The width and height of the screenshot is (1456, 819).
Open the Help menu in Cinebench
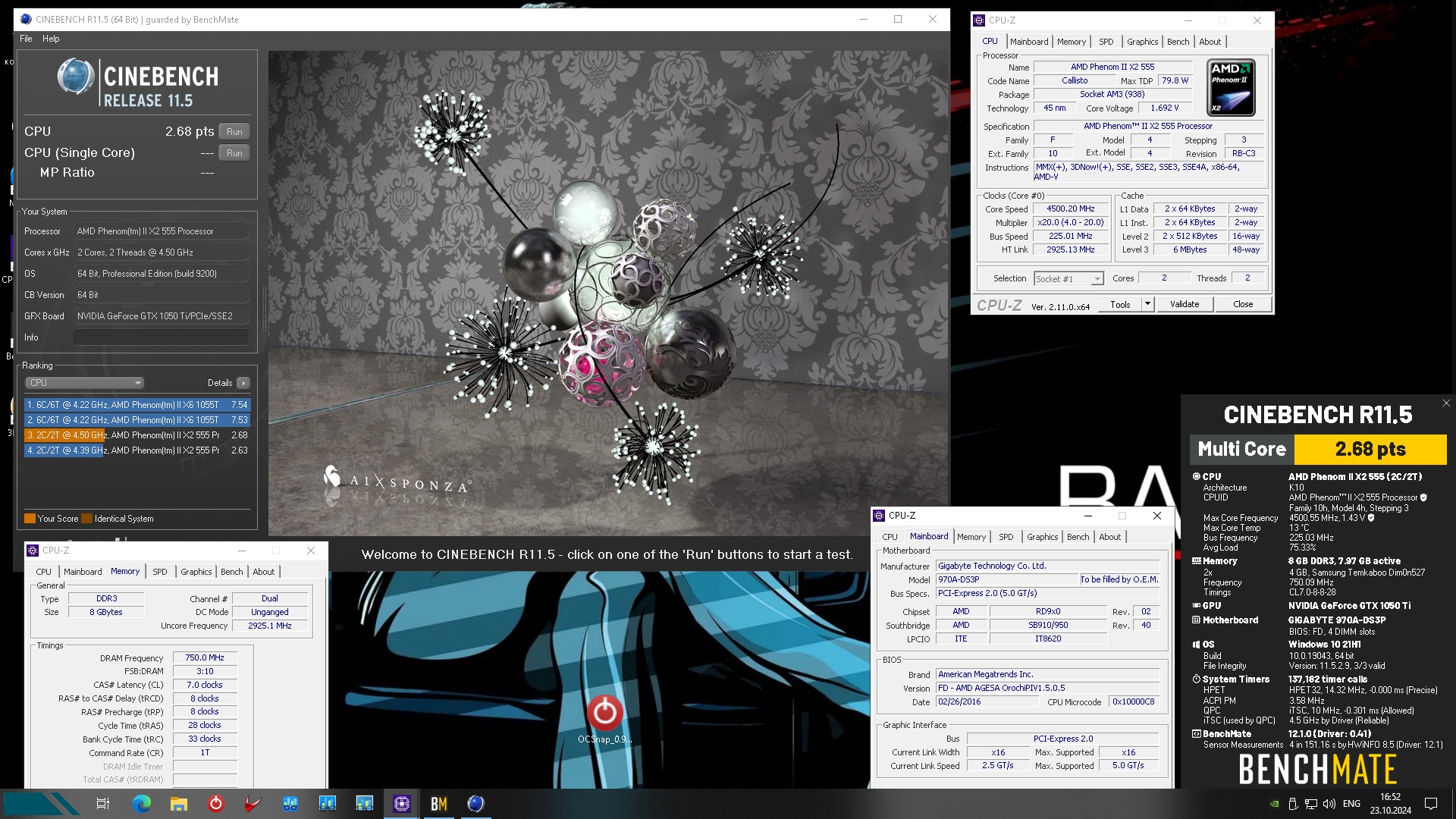click(x=51, y=39)
